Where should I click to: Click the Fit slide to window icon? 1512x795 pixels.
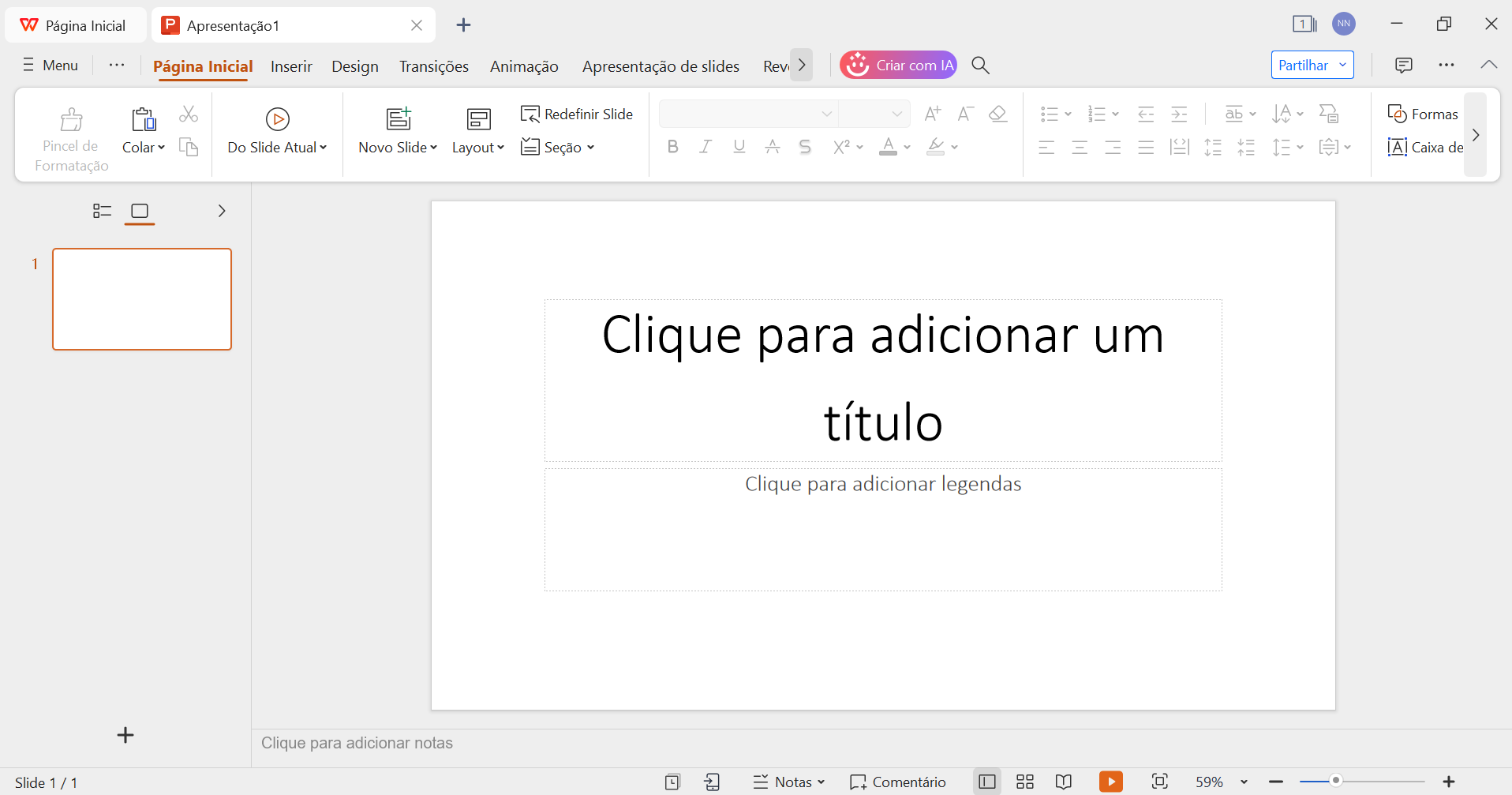1159,782
